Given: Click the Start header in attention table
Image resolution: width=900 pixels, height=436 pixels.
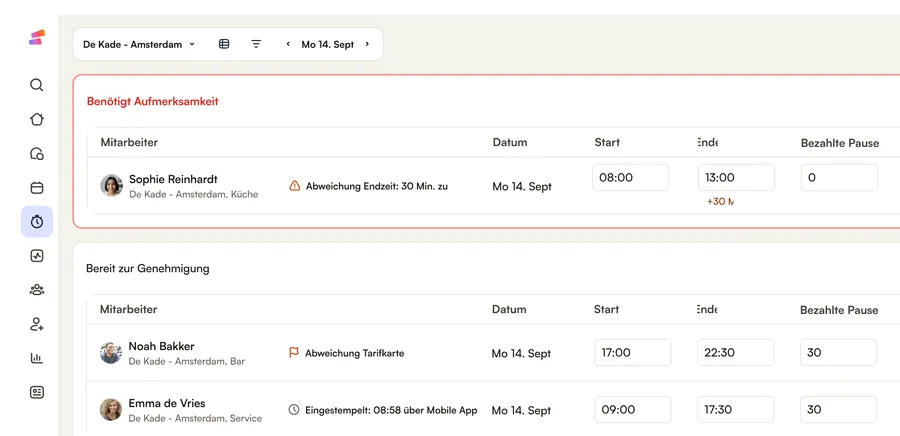Looking at the screenshot, I should pos(607,142).
